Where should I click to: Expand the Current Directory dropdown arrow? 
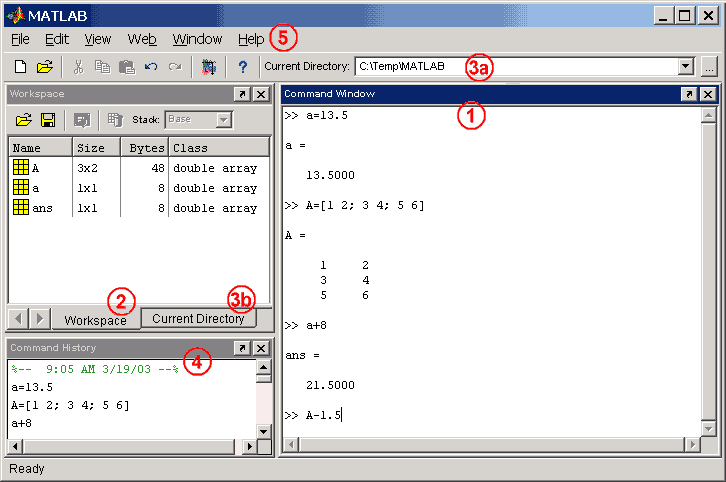coord(686,66)
